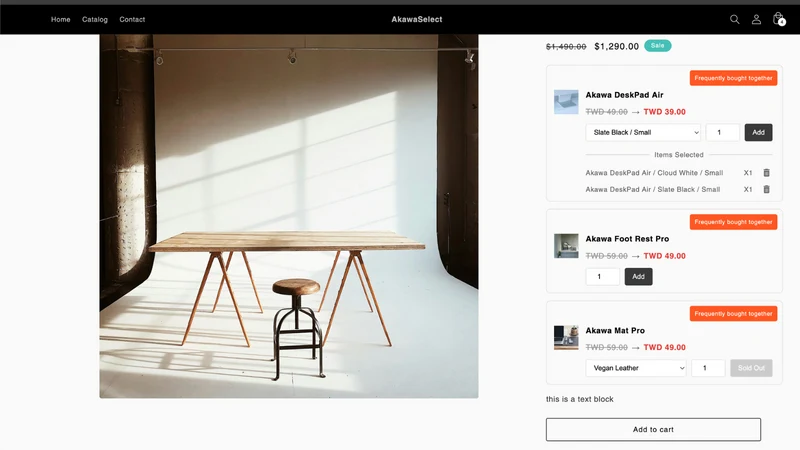Click the struck-through $1,490.00 price
This screenshot has width=800, height=450.
pyautogui.click(x=566, y=46)
